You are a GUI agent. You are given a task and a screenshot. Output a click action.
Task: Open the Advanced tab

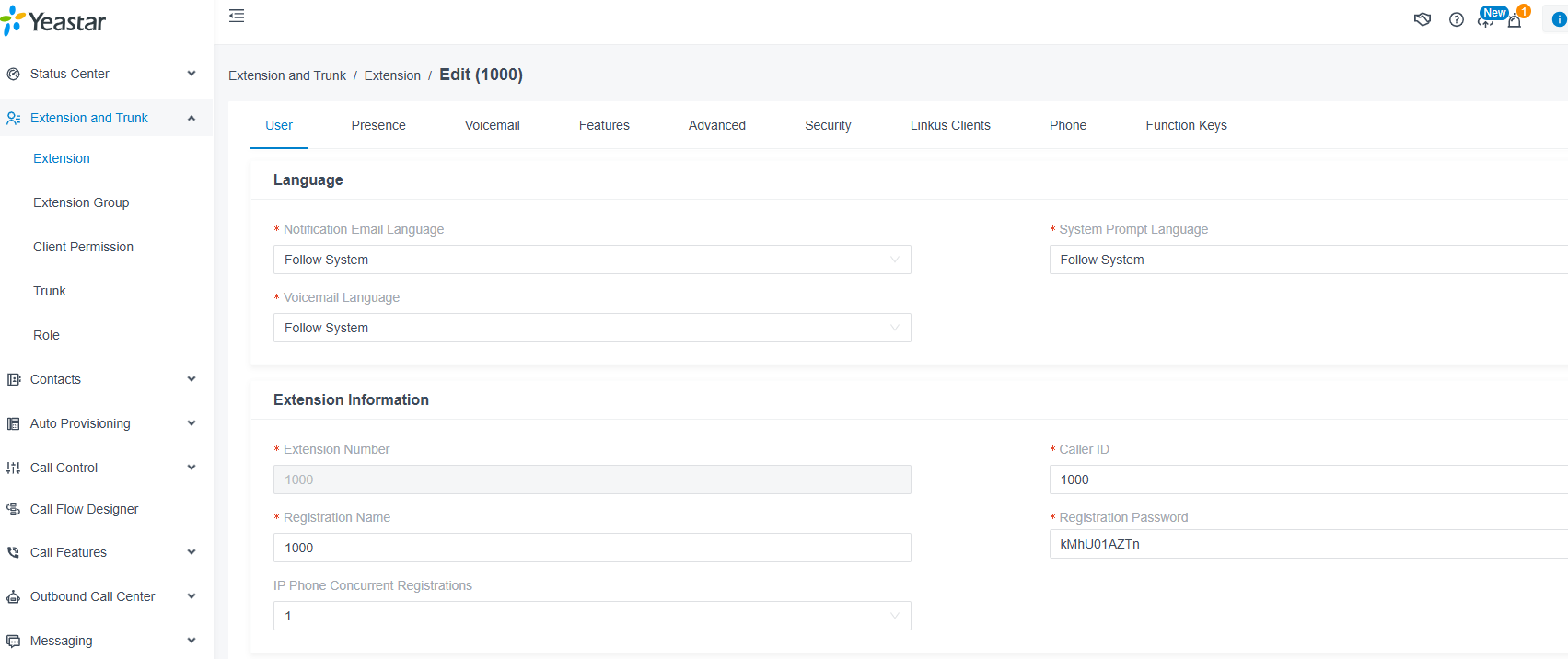pyautogui.click(x=717, y=125)
